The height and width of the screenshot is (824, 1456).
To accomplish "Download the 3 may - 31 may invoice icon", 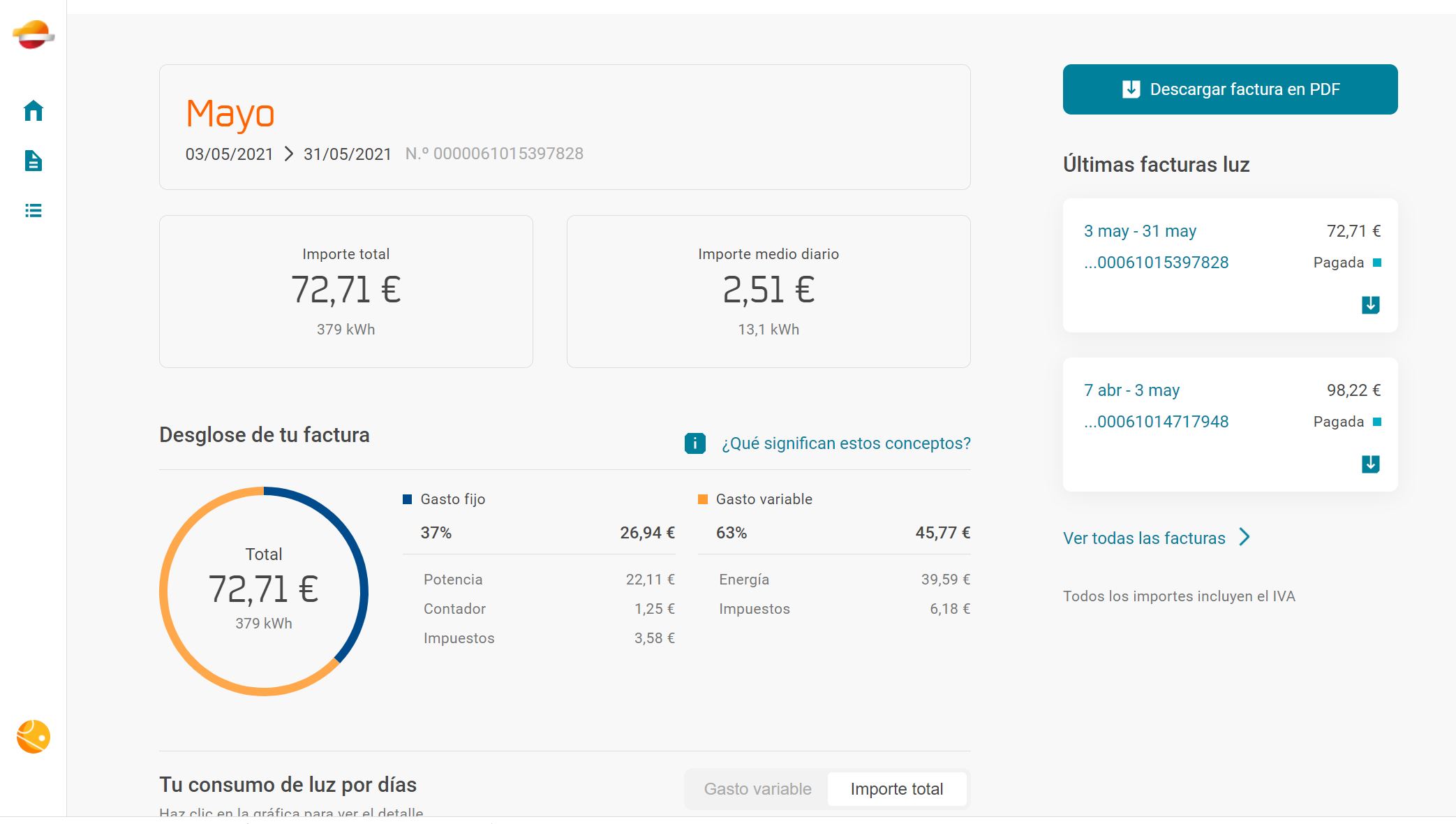I will click(x=1370, y=305).
